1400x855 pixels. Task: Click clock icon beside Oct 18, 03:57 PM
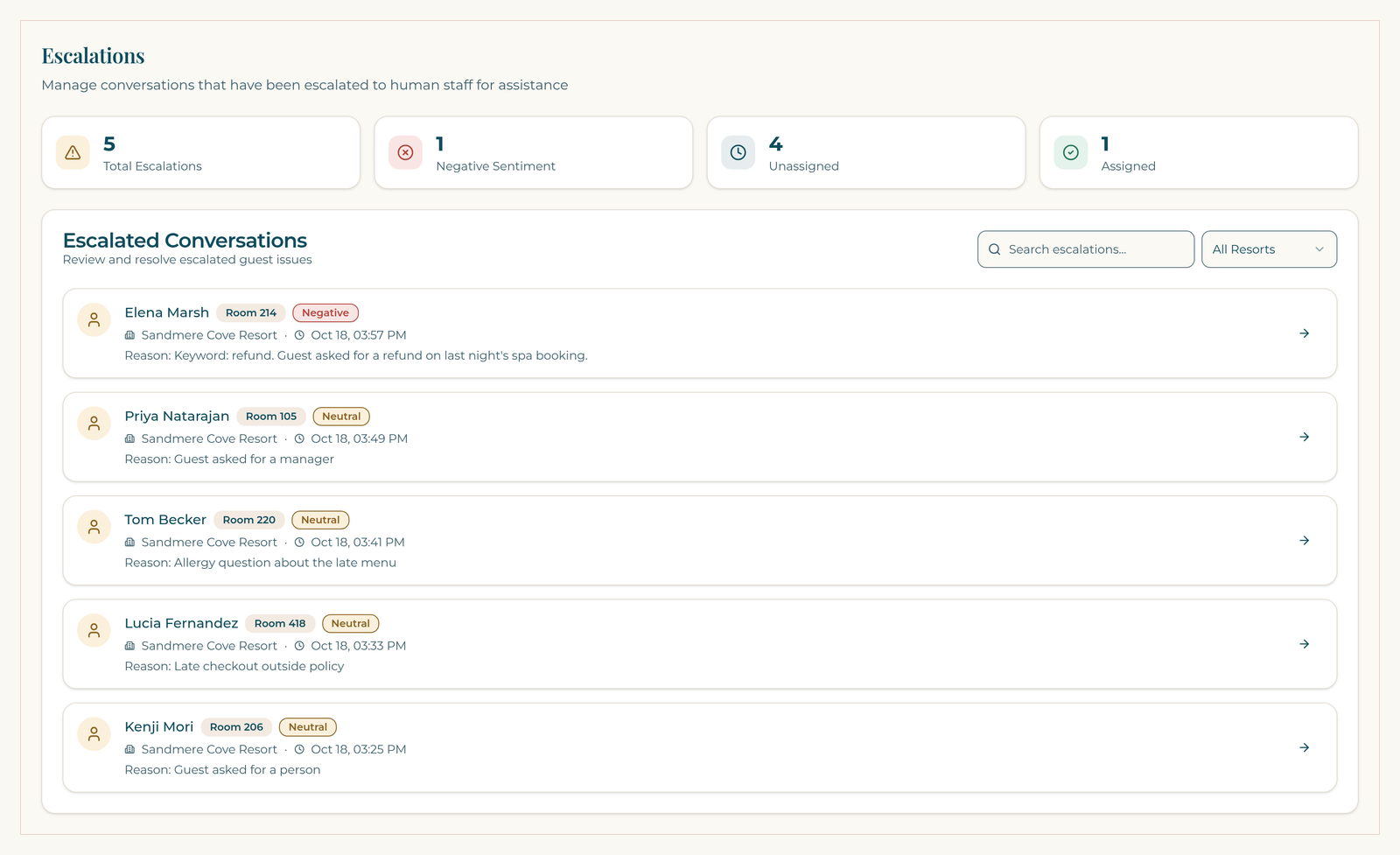point(299,335)
